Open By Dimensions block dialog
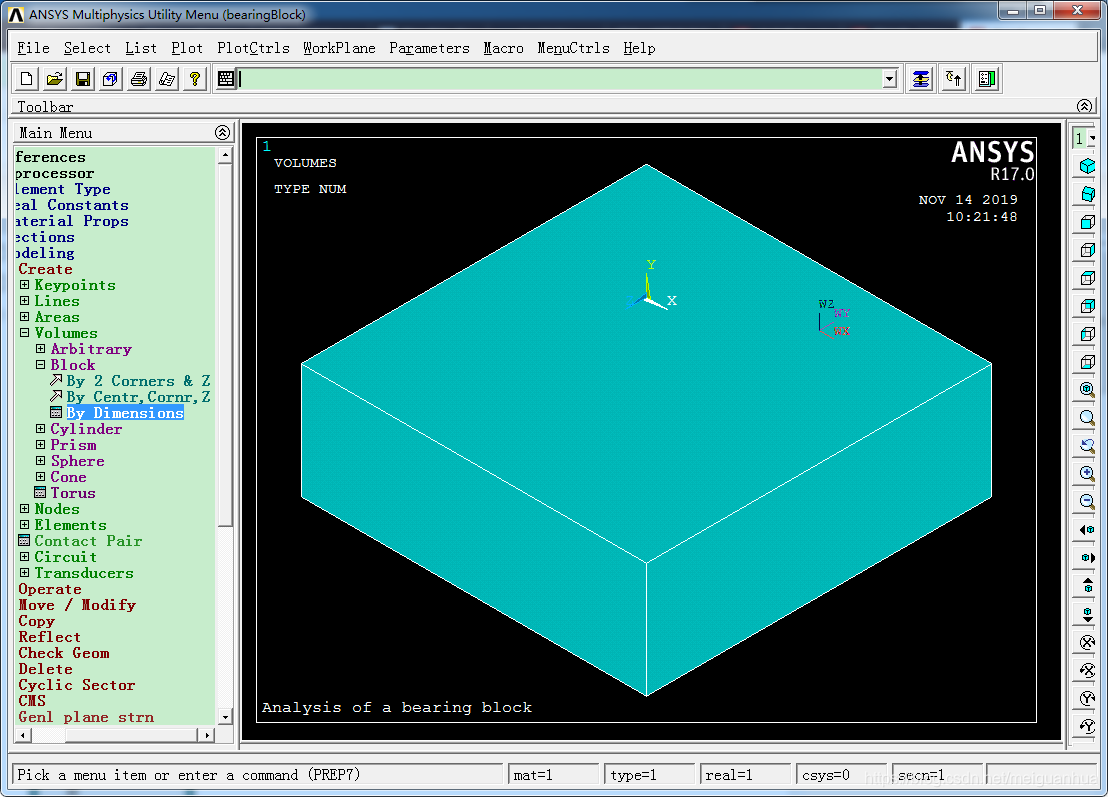This screenshot has width=1108, height=797. click(x=125, y=413)
